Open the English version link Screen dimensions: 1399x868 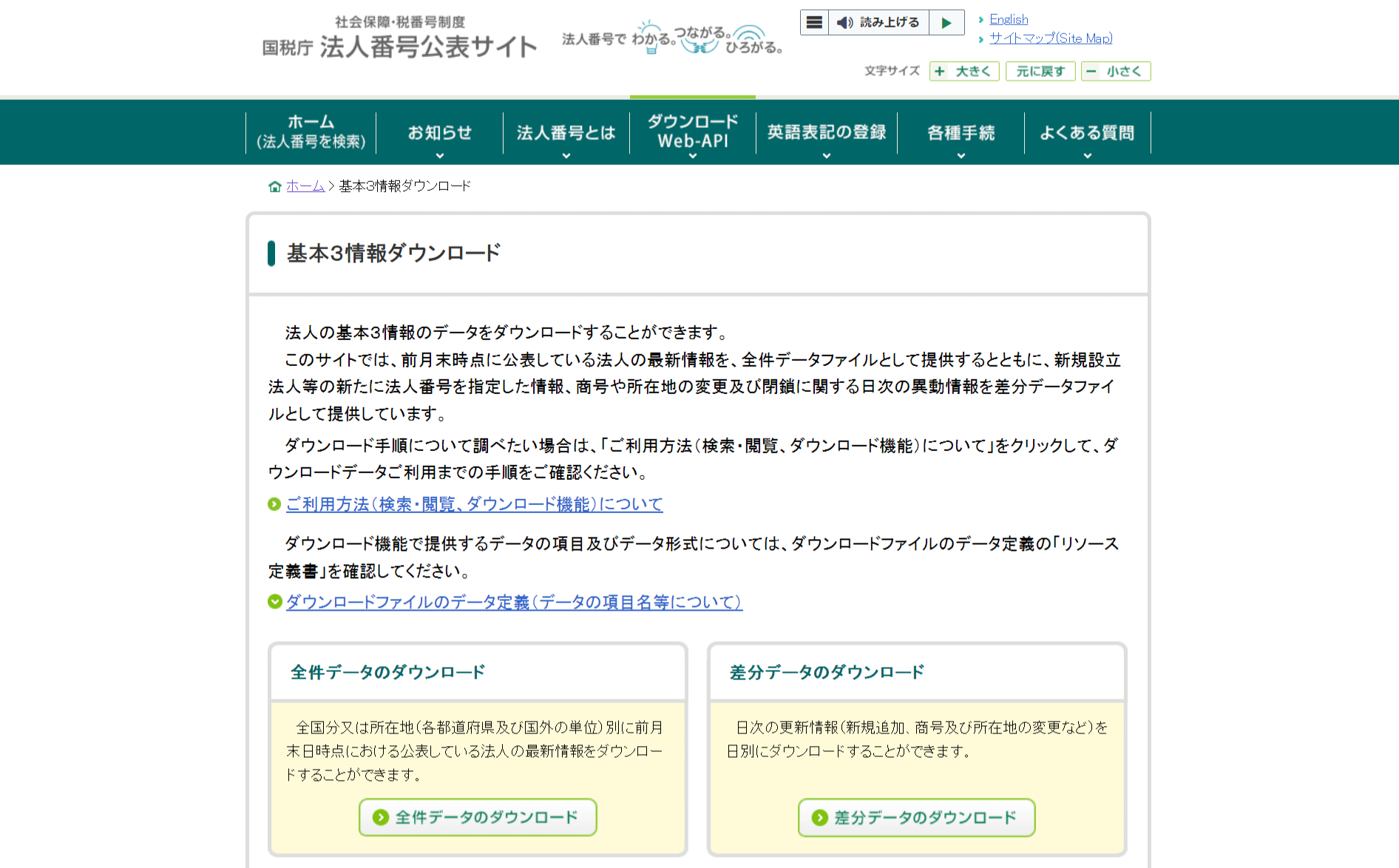click(x=1009, y=19)
